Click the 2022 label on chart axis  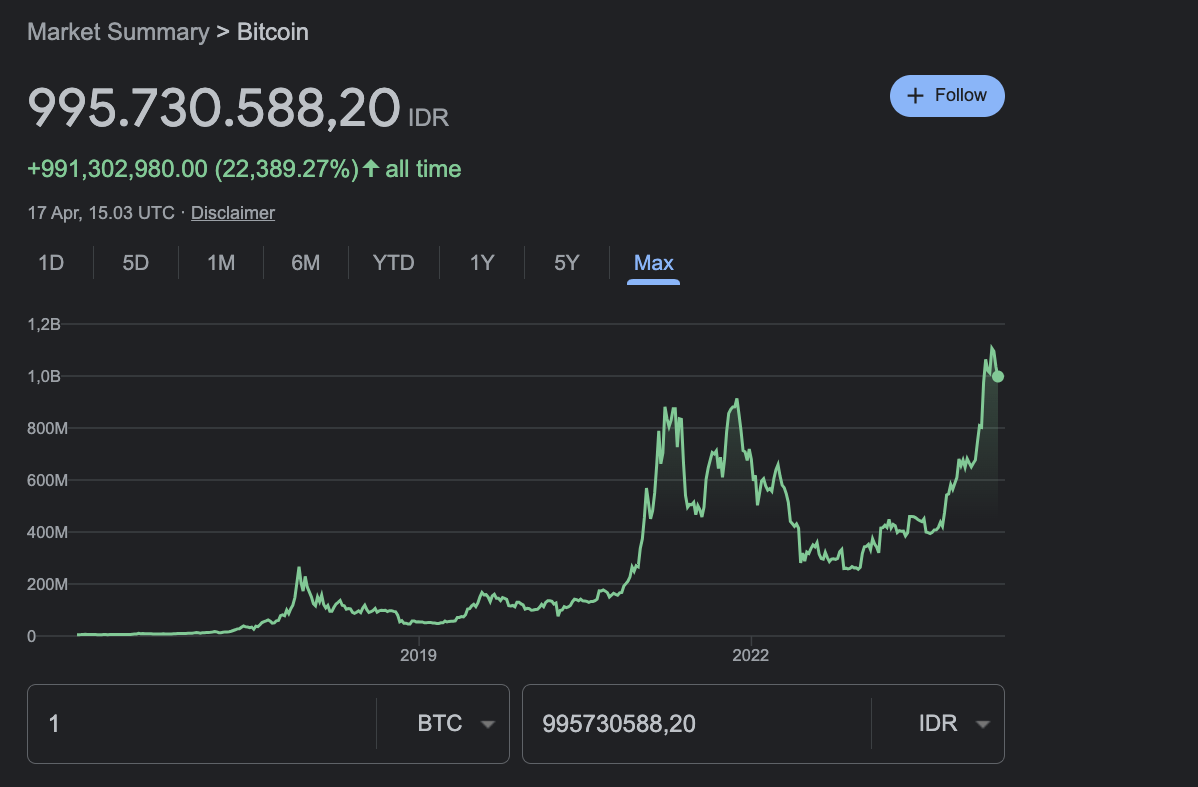pyautogui.click(x=750, y=655)
